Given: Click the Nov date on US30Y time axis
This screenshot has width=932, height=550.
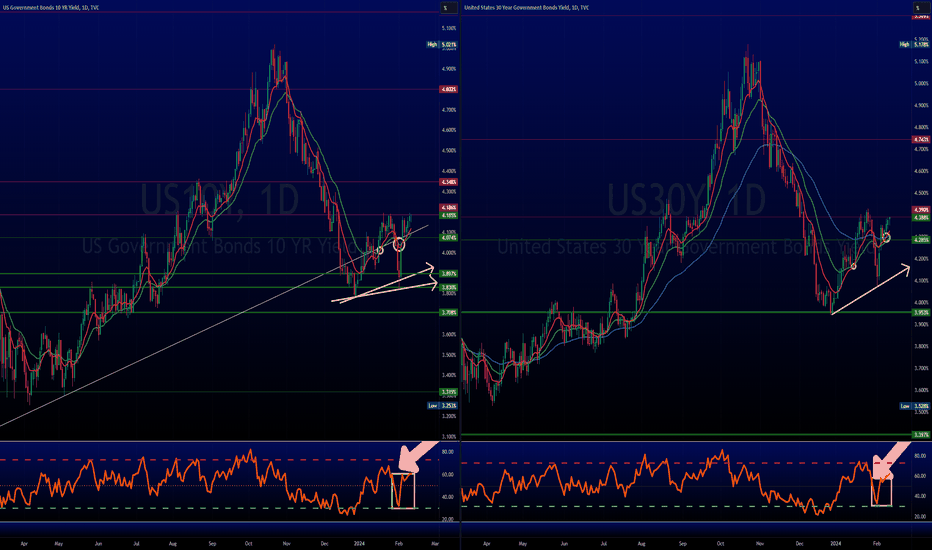Looking at the screenshot, I should point(759,543).
